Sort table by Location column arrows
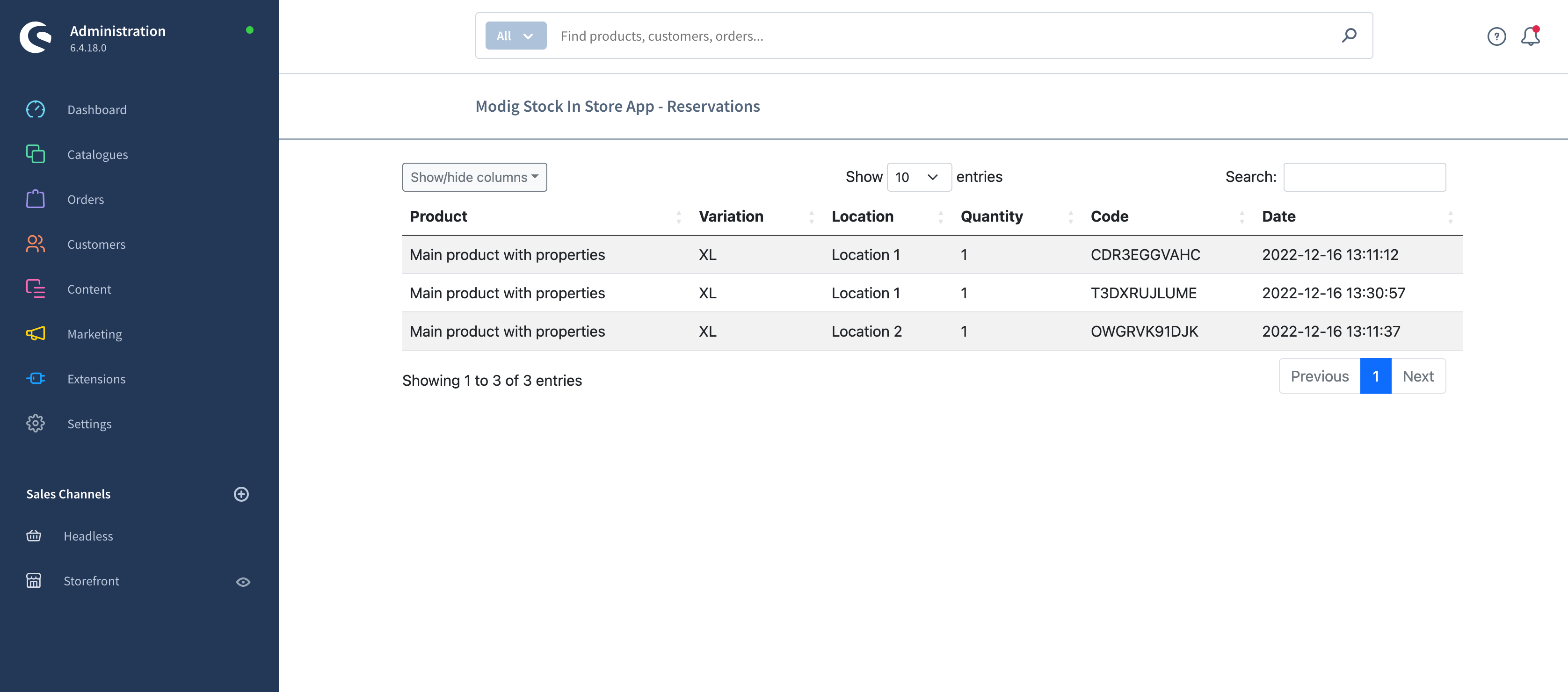 [940, 216]
